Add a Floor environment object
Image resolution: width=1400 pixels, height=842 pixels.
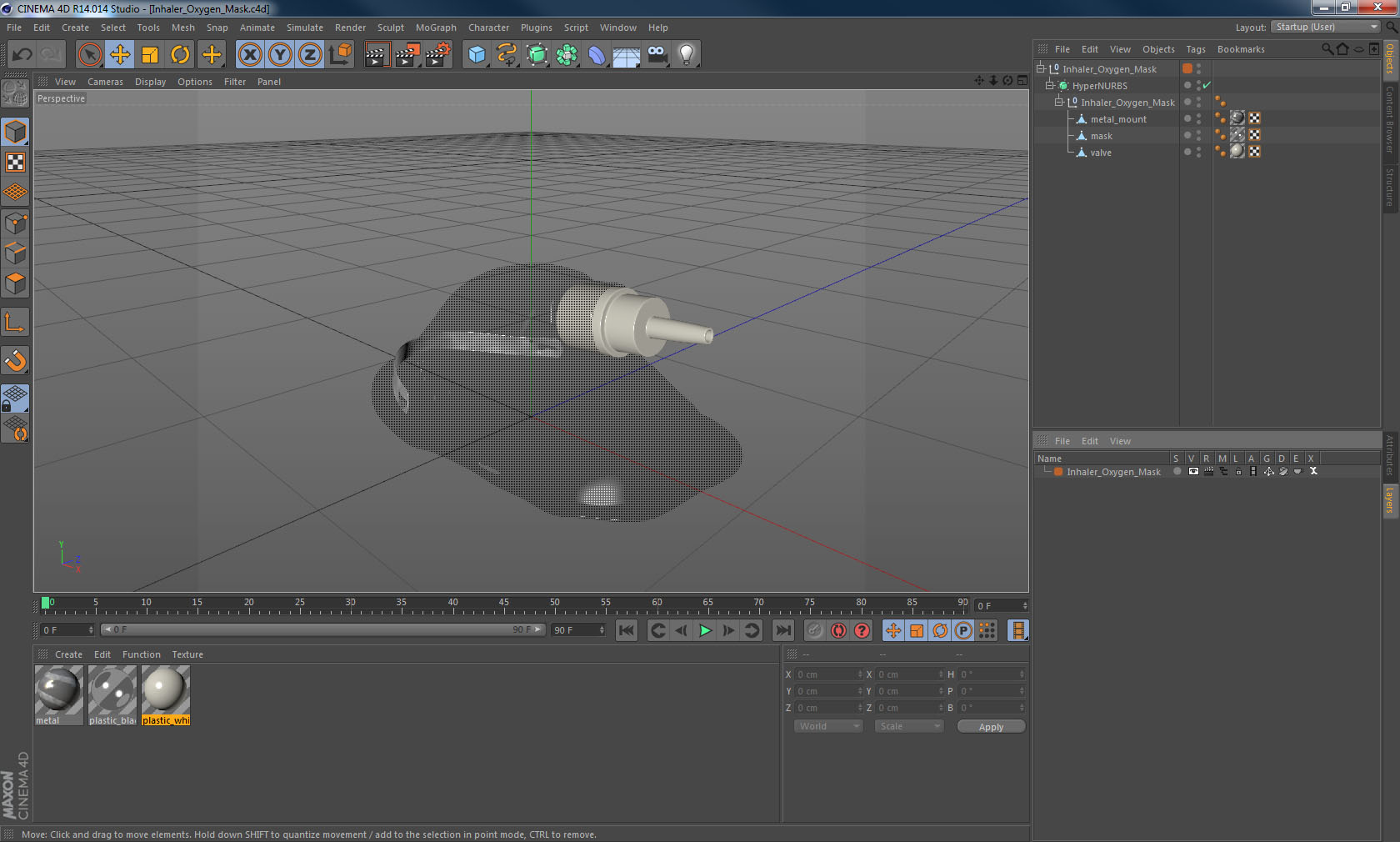point(627,55)
